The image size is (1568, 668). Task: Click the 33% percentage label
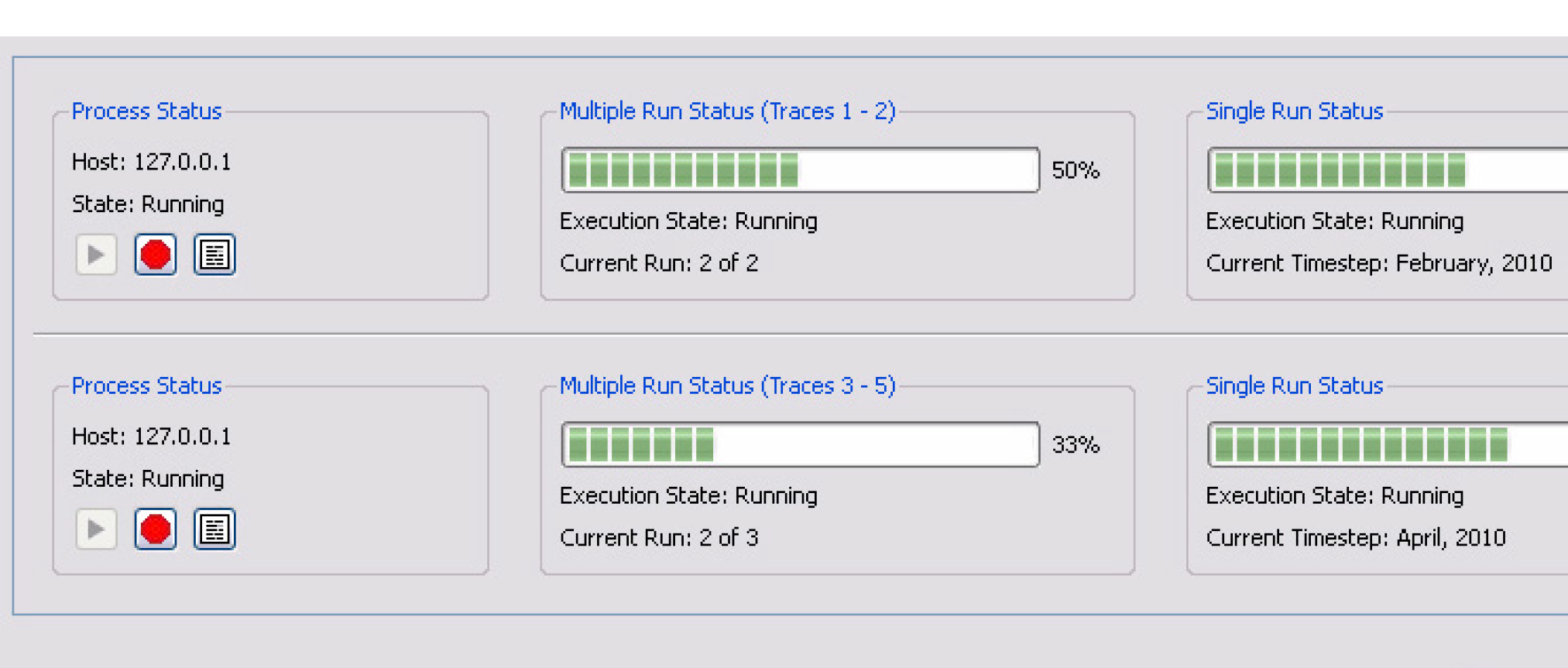pos(1076,445)
